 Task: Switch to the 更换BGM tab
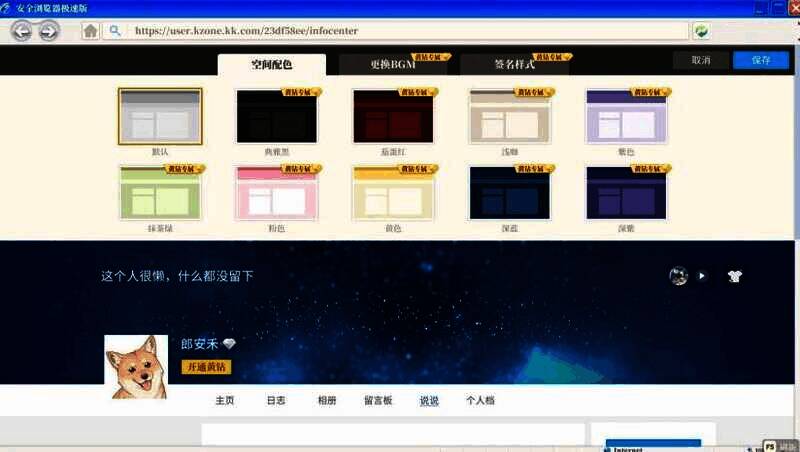point(393,65)
